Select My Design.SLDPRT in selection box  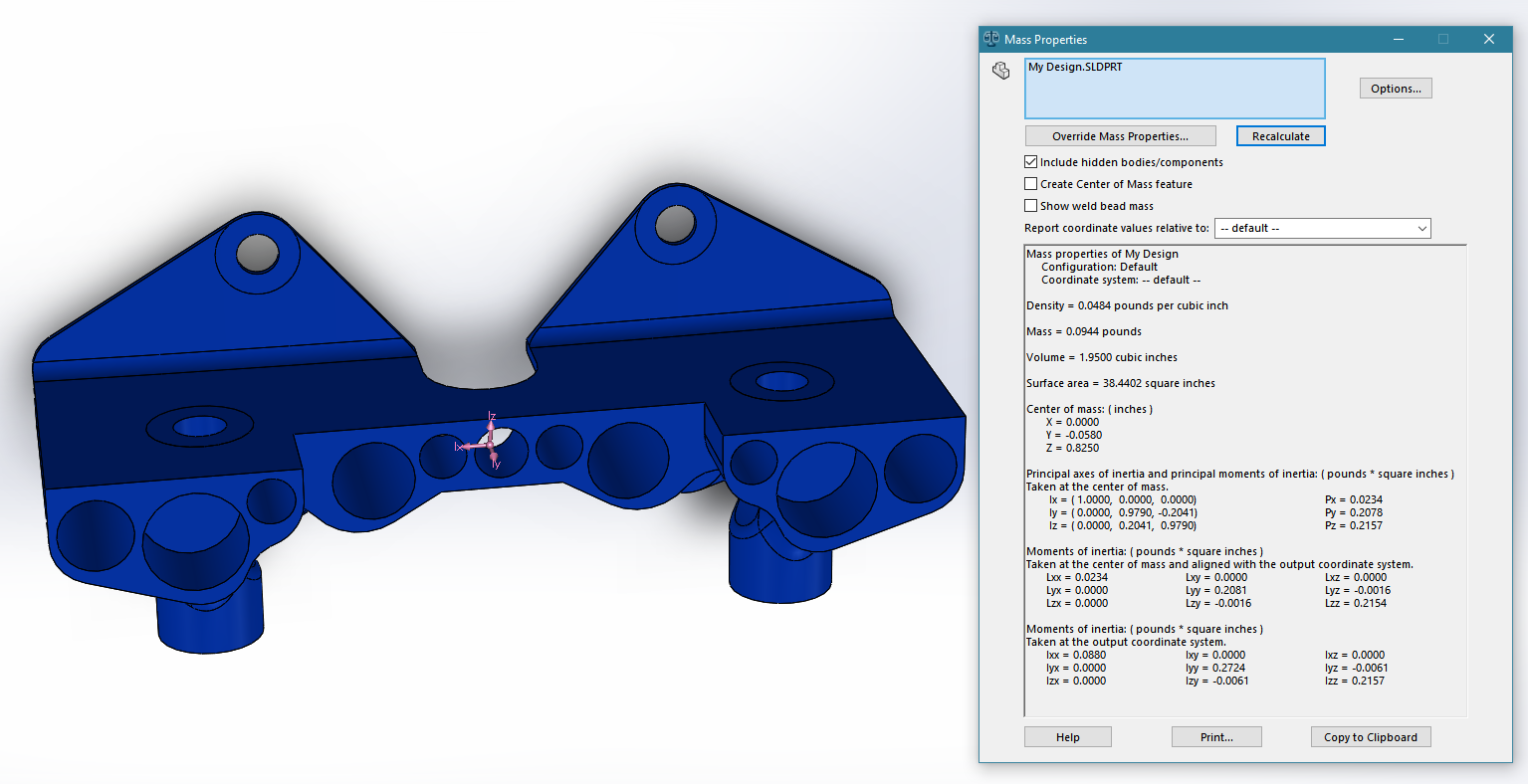tap(1075, 68)
